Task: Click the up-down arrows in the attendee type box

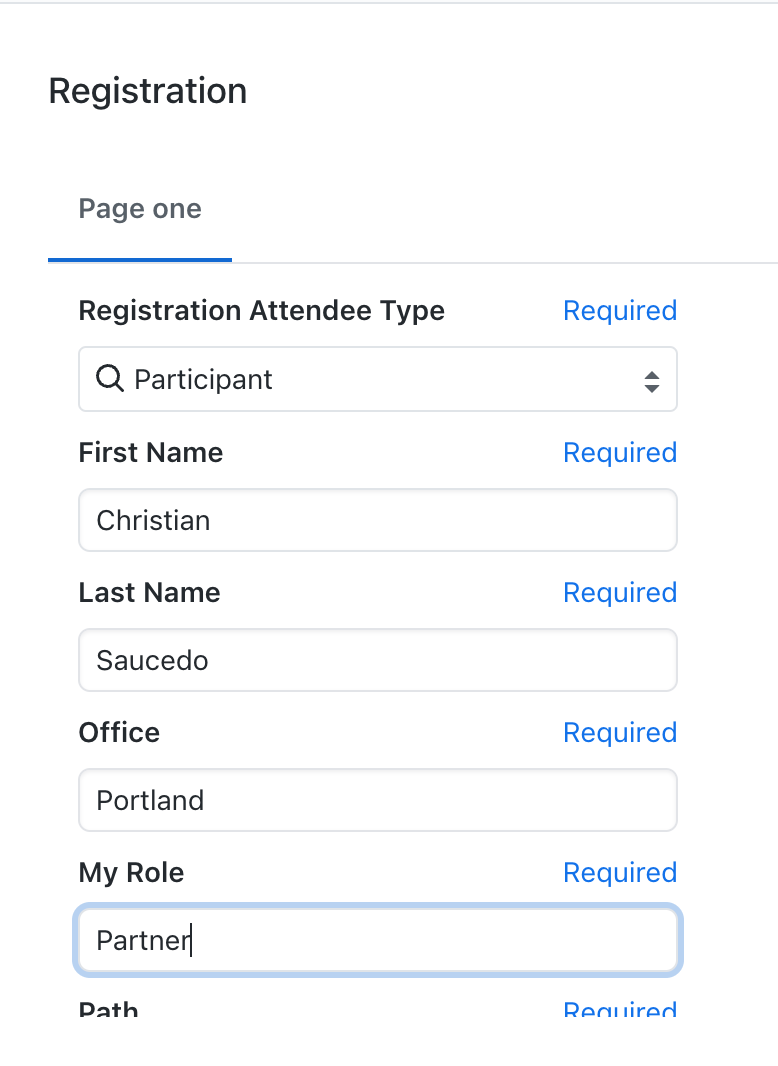Action: pos(651,380)
